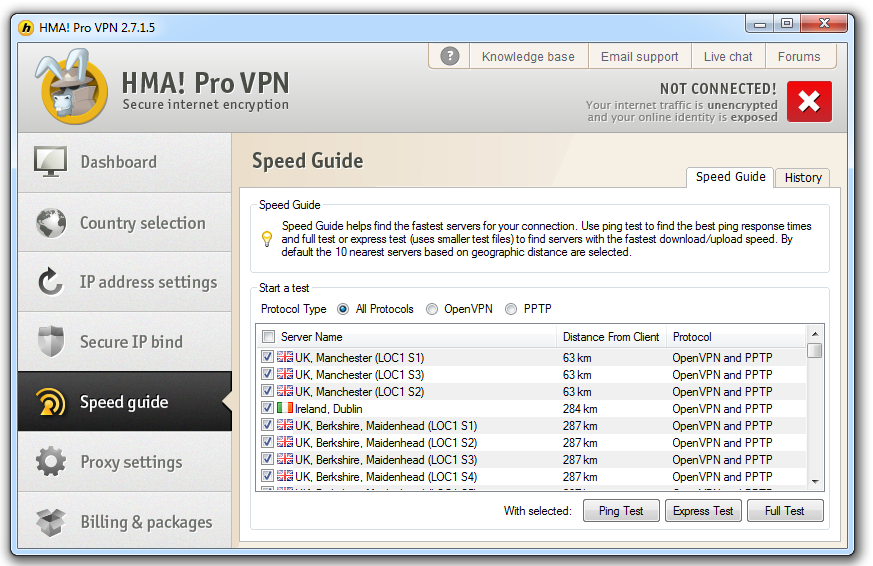Click the lightbulb tip icon

[x=267, y=239]
